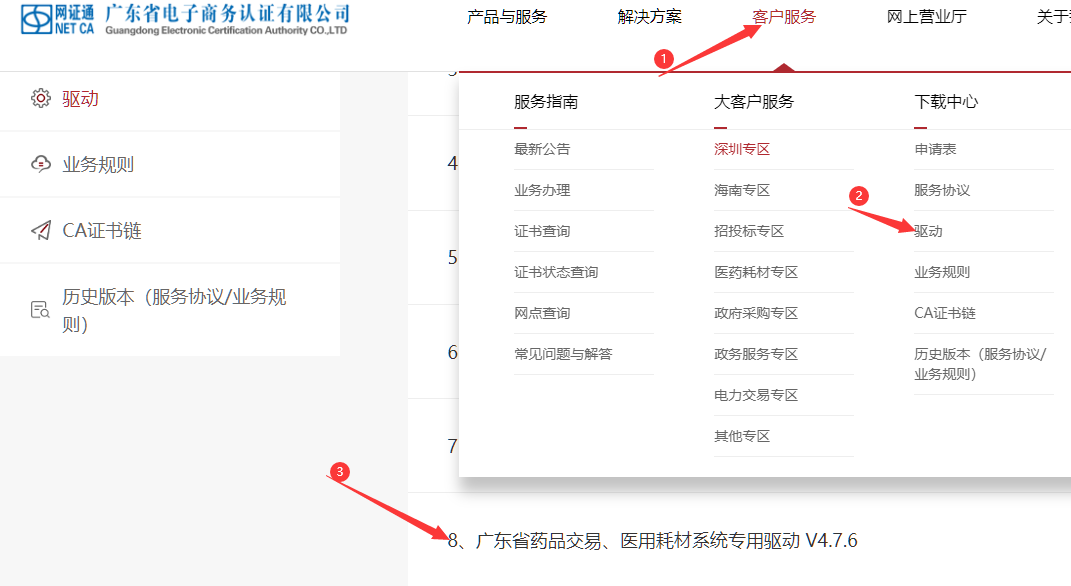Click the document search icon beside 历史版本
This screenshot has height=586, width=1071.
coord(41,309)
